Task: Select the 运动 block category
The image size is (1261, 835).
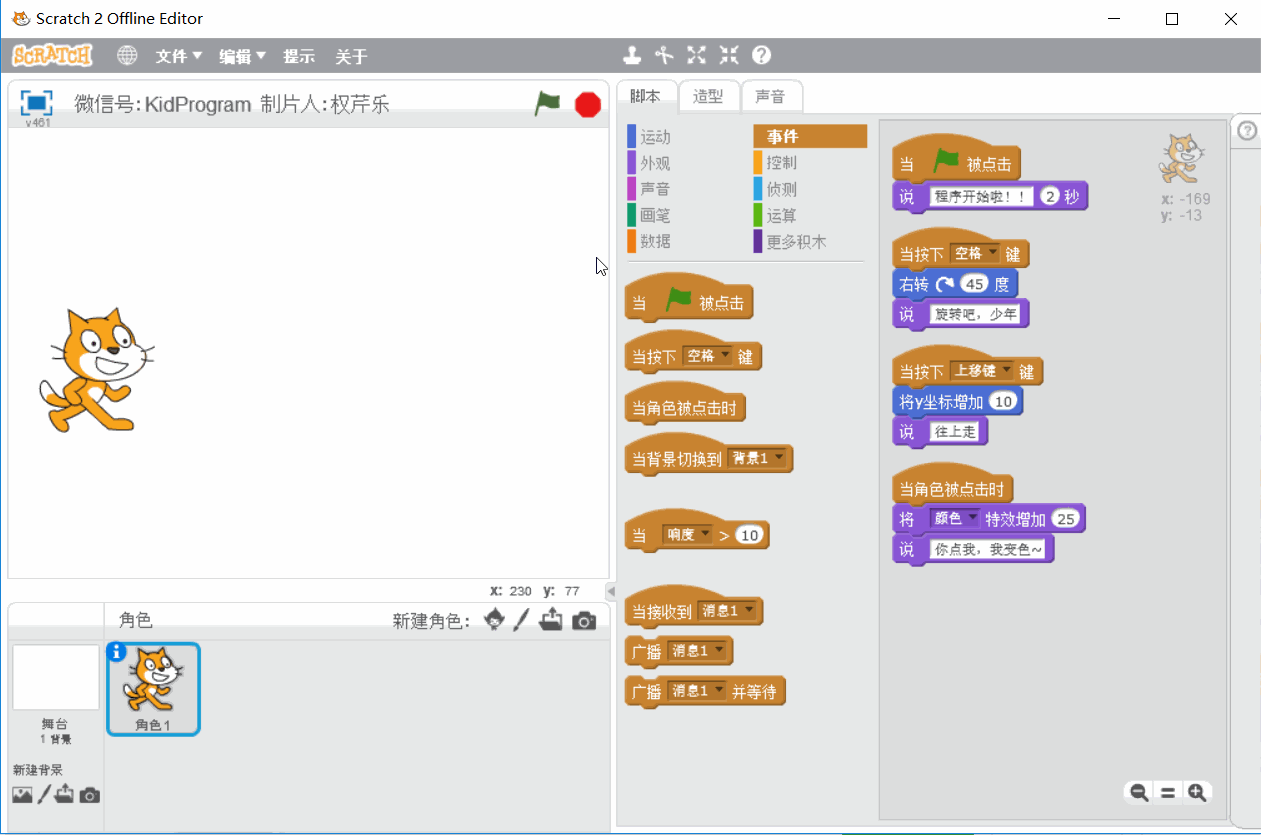Action: tap(656, 137)
